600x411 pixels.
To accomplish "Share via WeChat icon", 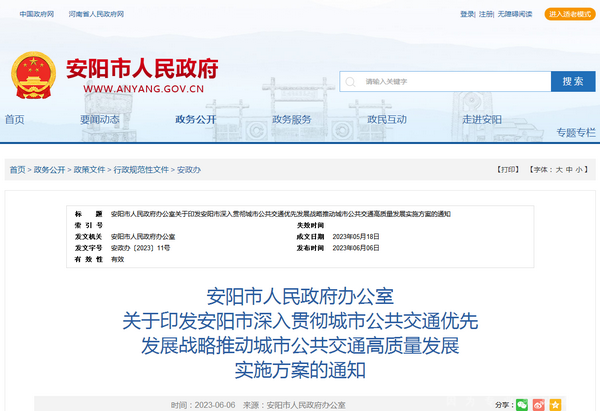I will 522,404.
